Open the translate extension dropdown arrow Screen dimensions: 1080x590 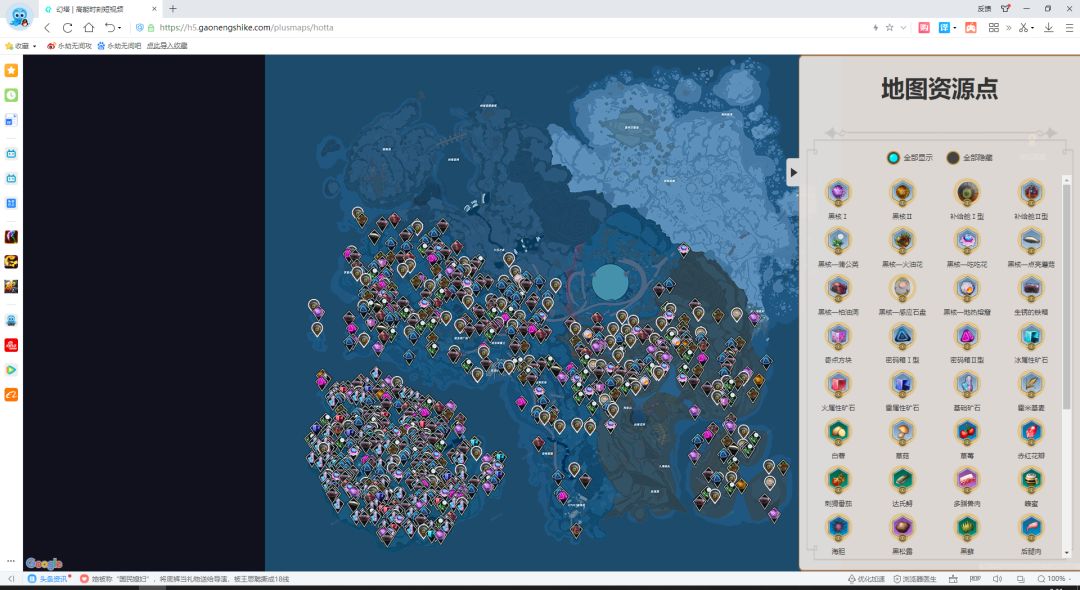pyautogui.click(x=955, y=28)
